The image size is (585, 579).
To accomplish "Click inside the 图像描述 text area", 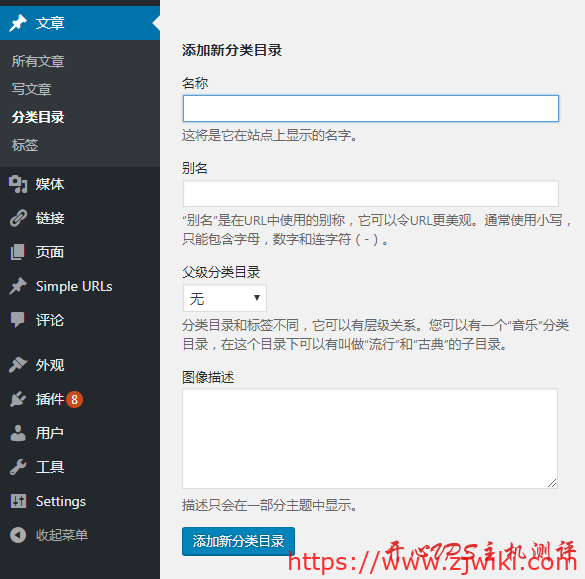I will pos(370,438).
